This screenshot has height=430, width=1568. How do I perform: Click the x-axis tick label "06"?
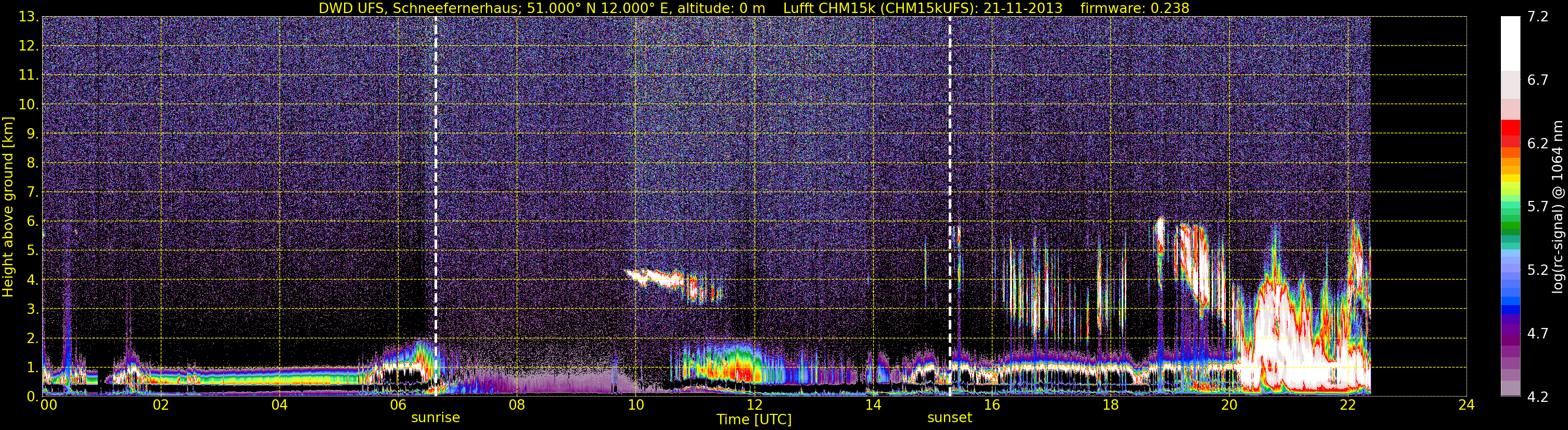[x=398, y=406]
